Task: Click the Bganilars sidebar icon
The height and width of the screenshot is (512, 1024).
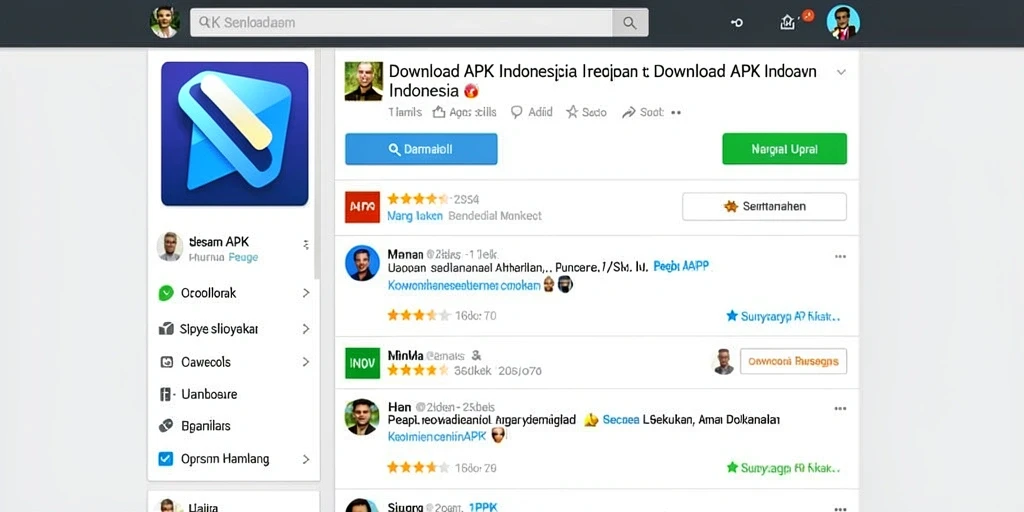Action: (166, 426)
